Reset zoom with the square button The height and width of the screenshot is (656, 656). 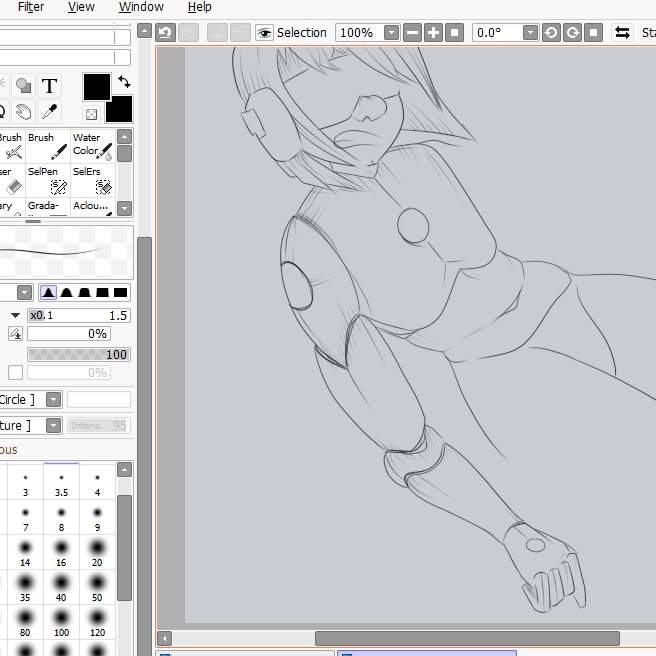[x=455, y=33]
